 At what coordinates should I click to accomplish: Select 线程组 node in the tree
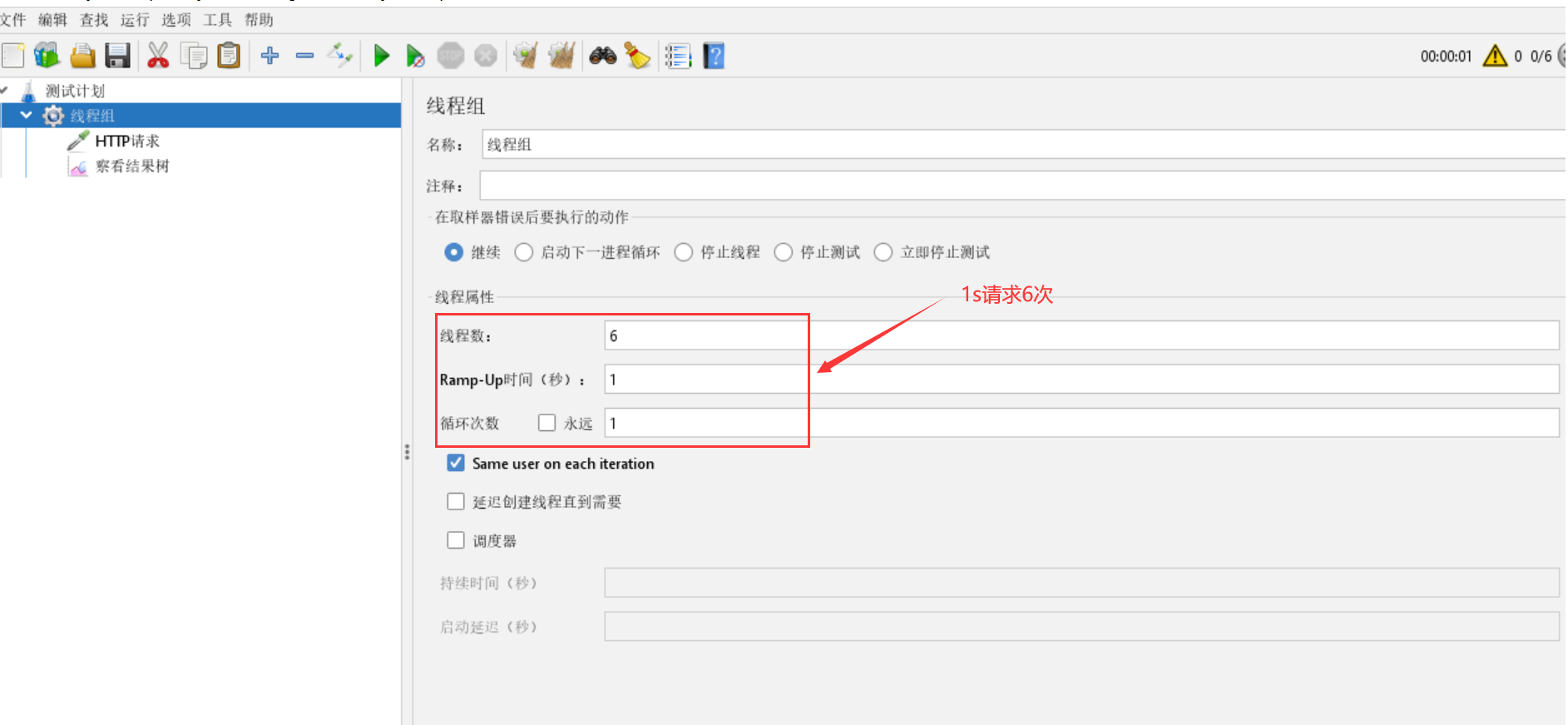point(92,116)
